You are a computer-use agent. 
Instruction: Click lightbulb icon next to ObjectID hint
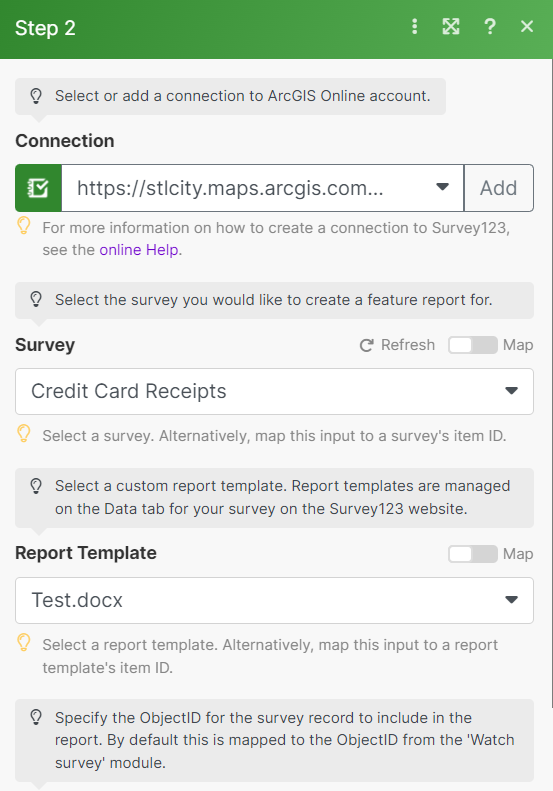point(36,717)
